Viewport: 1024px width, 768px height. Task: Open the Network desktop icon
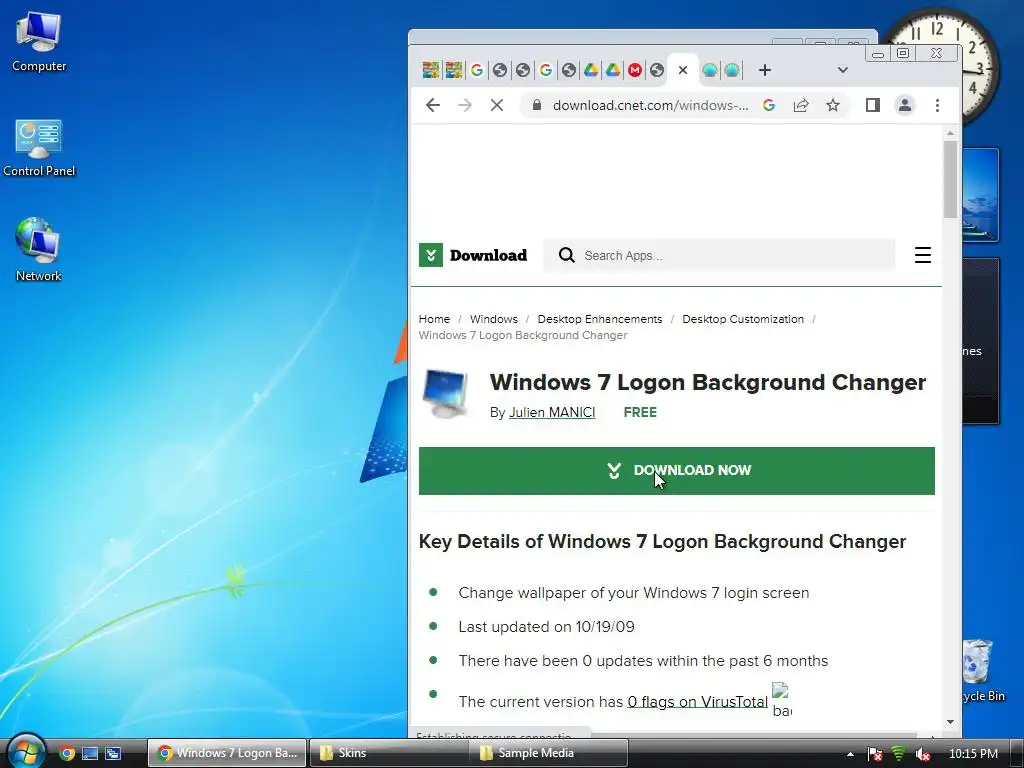pyautogui.click(x=39, y=250)
